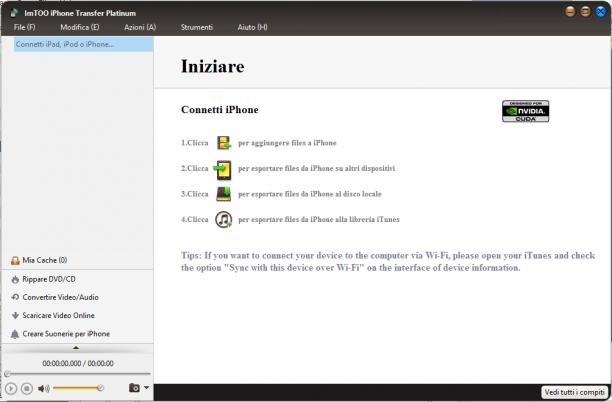Image resolution: width=612 pixels, height=402 pixels.
Task: Maximize the window with the square button
Action: click(585, 12)
